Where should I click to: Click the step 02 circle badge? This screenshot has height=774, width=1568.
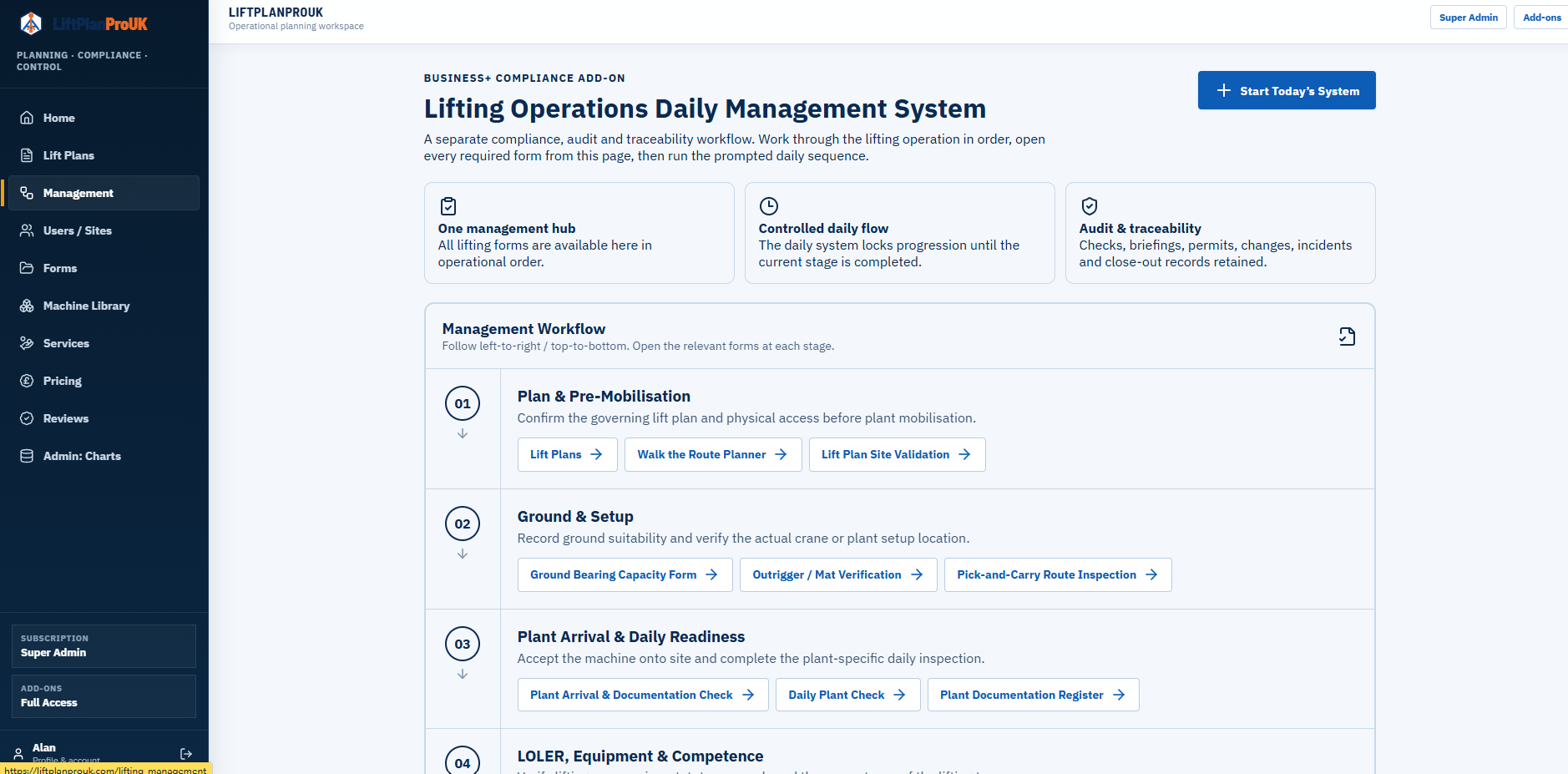click(463, 524)
